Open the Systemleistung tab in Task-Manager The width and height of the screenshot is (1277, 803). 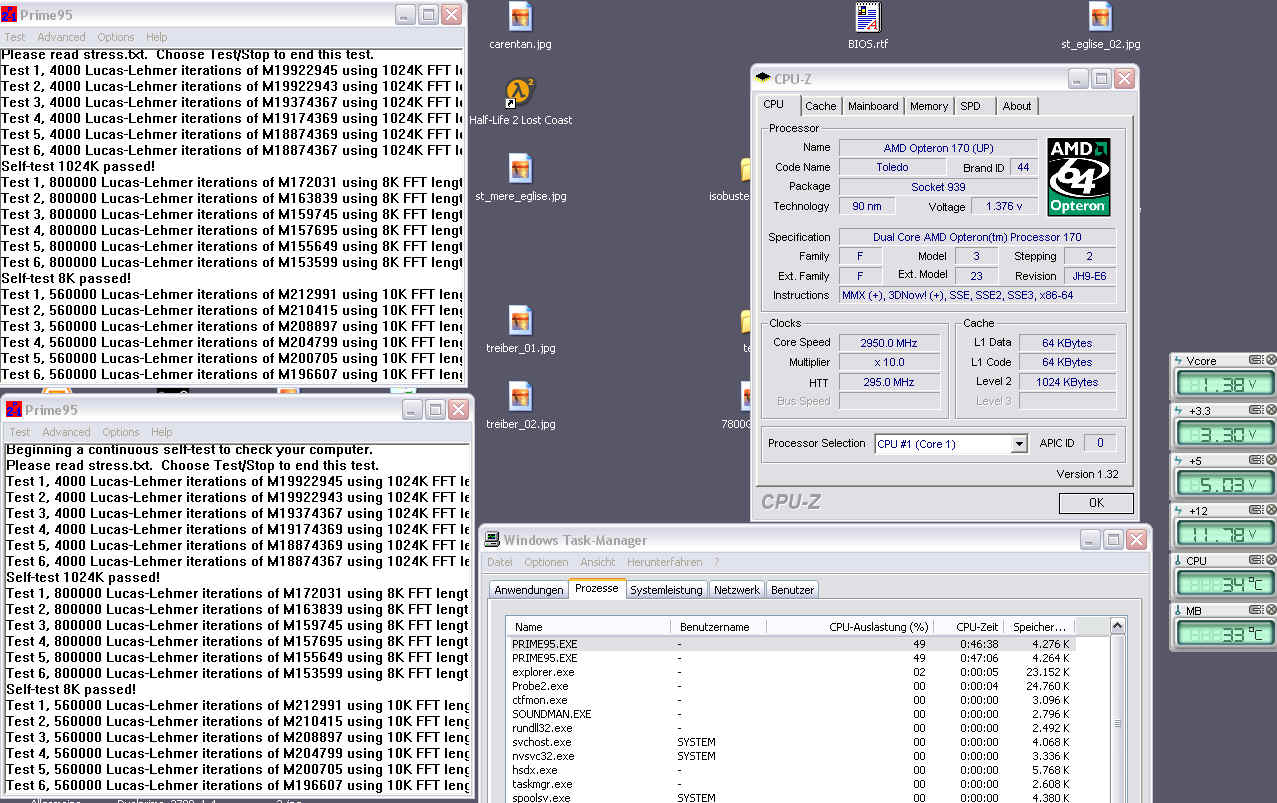(666, 590)
